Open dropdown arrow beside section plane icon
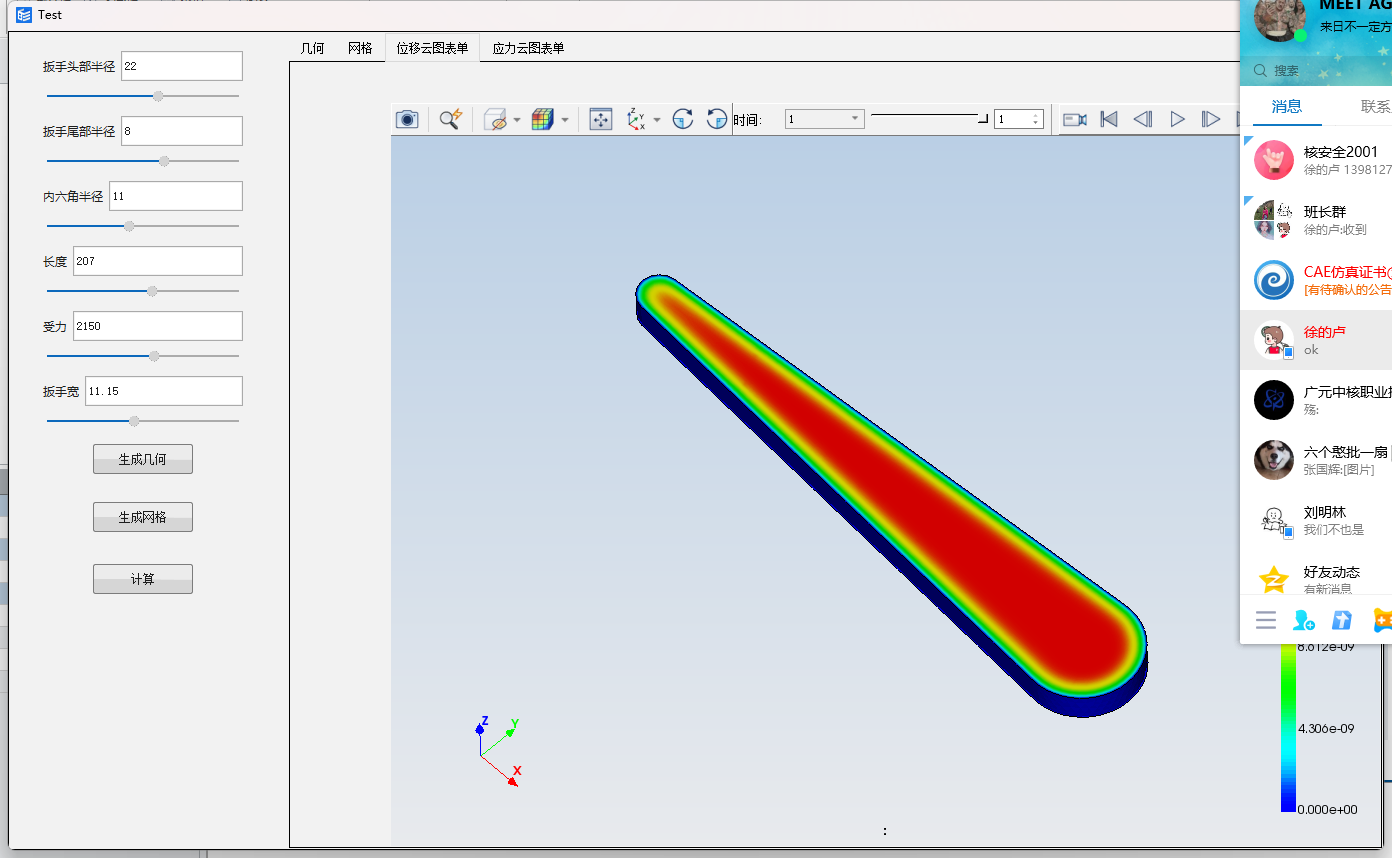 pyautogui.click(x=517, y=120)
